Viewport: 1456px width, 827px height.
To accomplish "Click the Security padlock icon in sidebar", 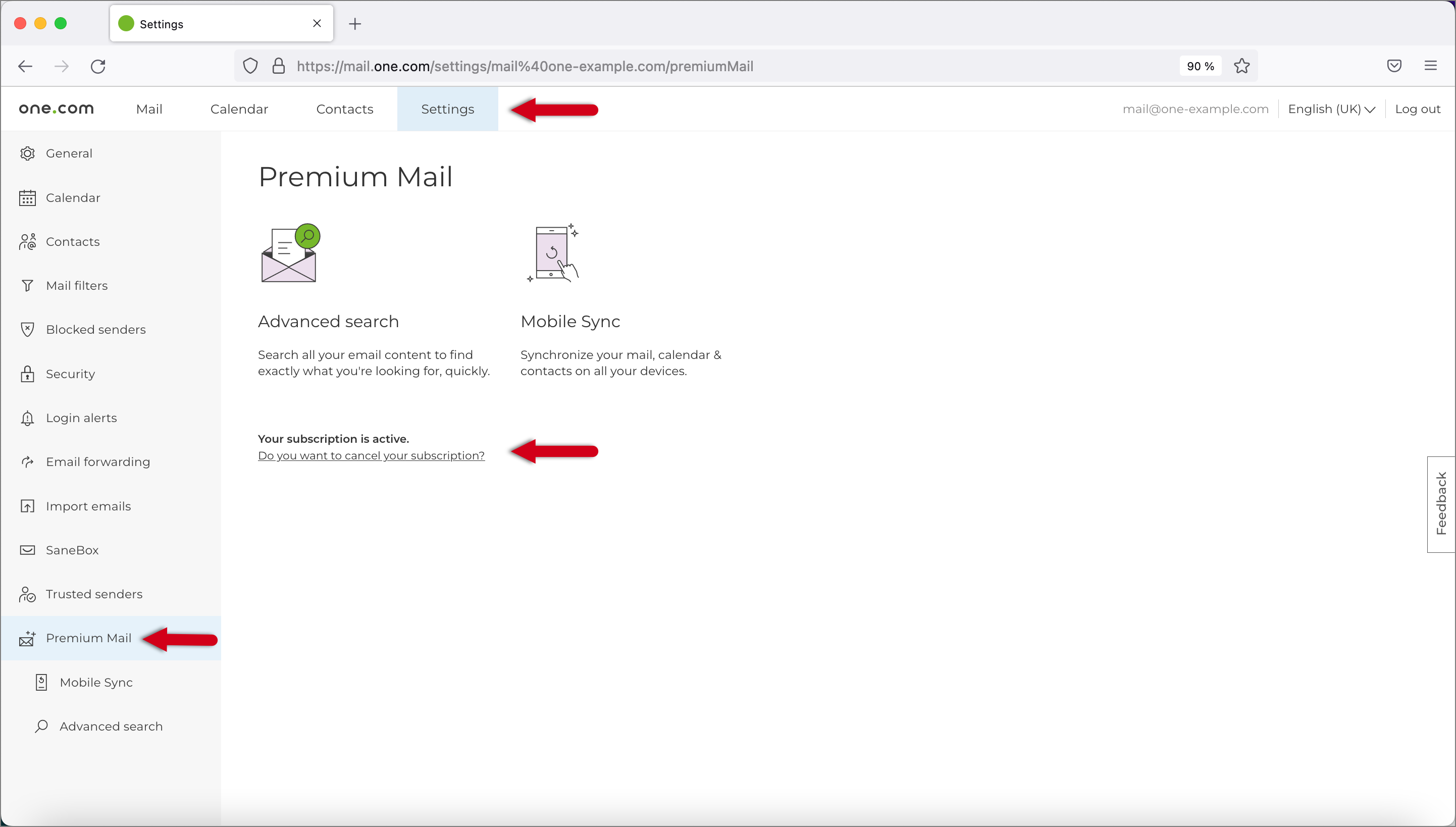I will 27,374.
